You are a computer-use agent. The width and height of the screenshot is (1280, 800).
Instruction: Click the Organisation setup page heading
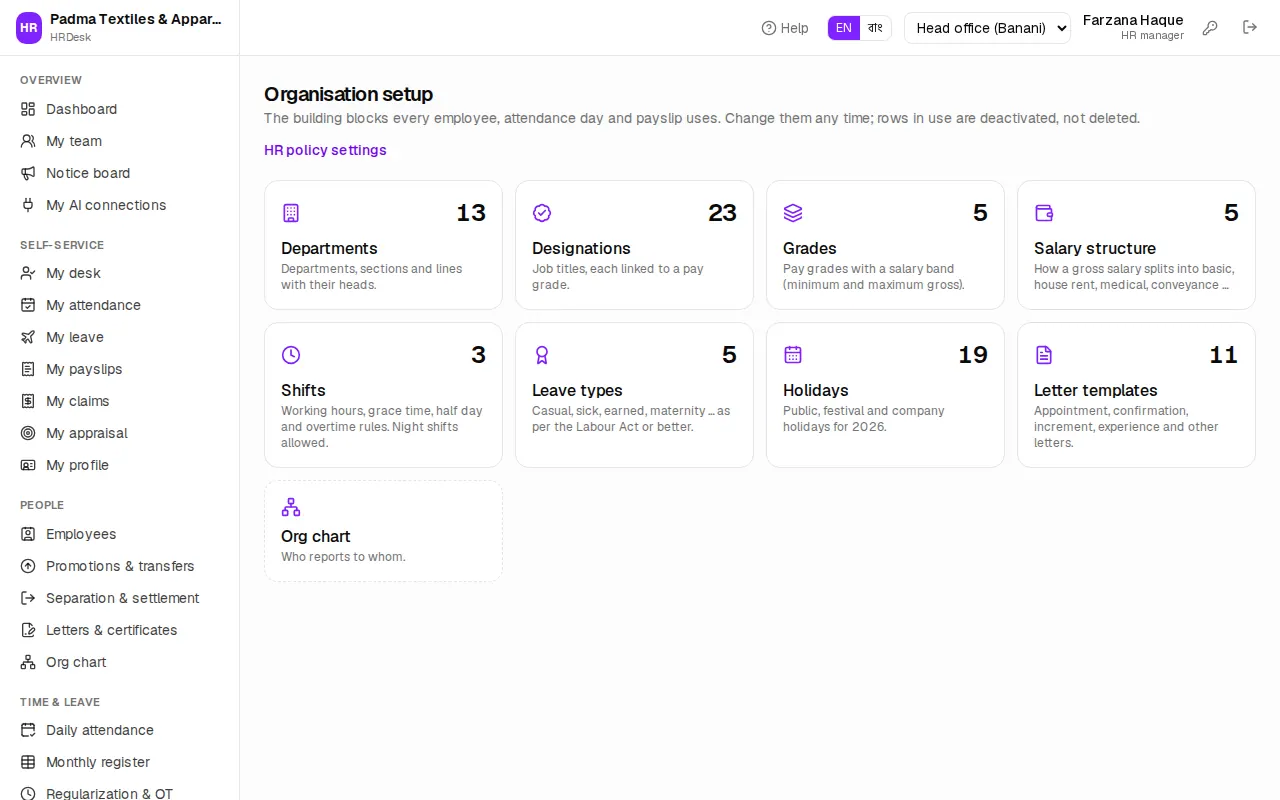pyautogui.click(x=348, y=94)
